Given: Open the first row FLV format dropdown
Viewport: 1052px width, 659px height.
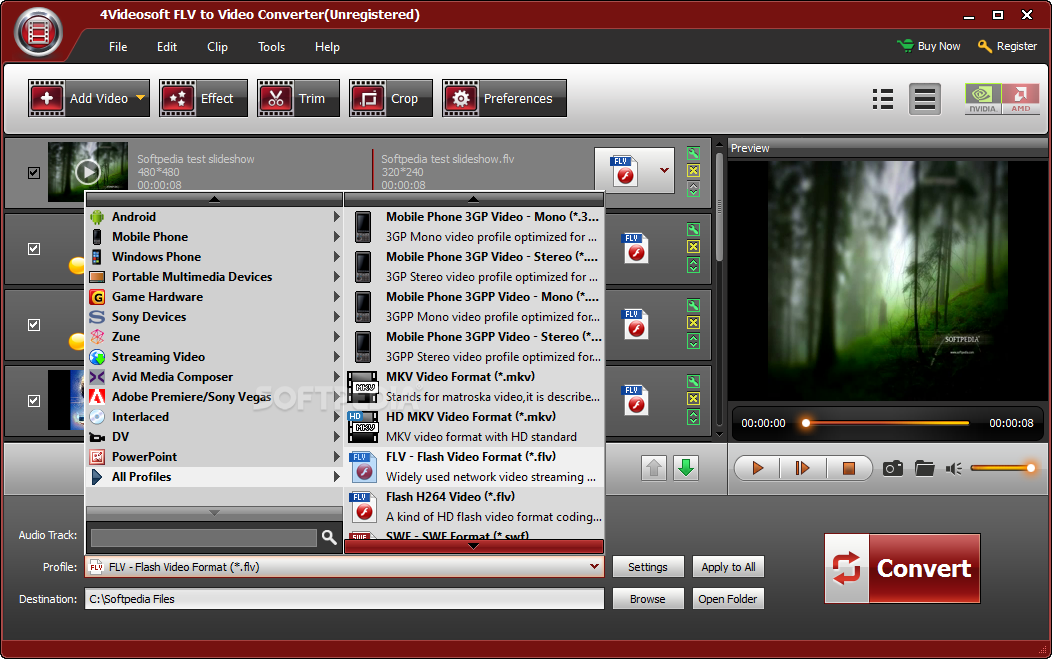Looking at the screenshot, I should [x=664, y=170].
